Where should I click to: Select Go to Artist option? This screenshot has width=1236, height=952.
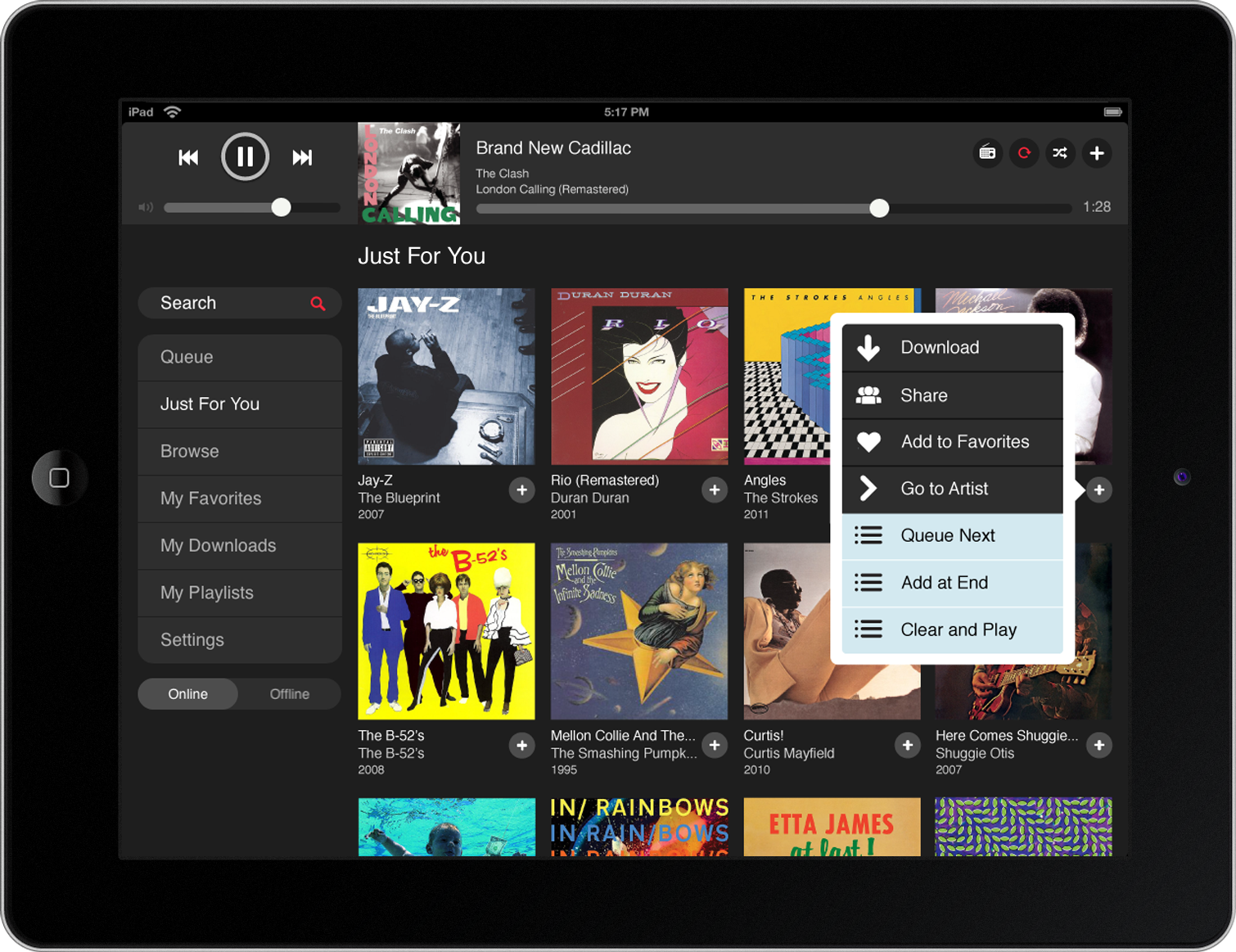952,489
